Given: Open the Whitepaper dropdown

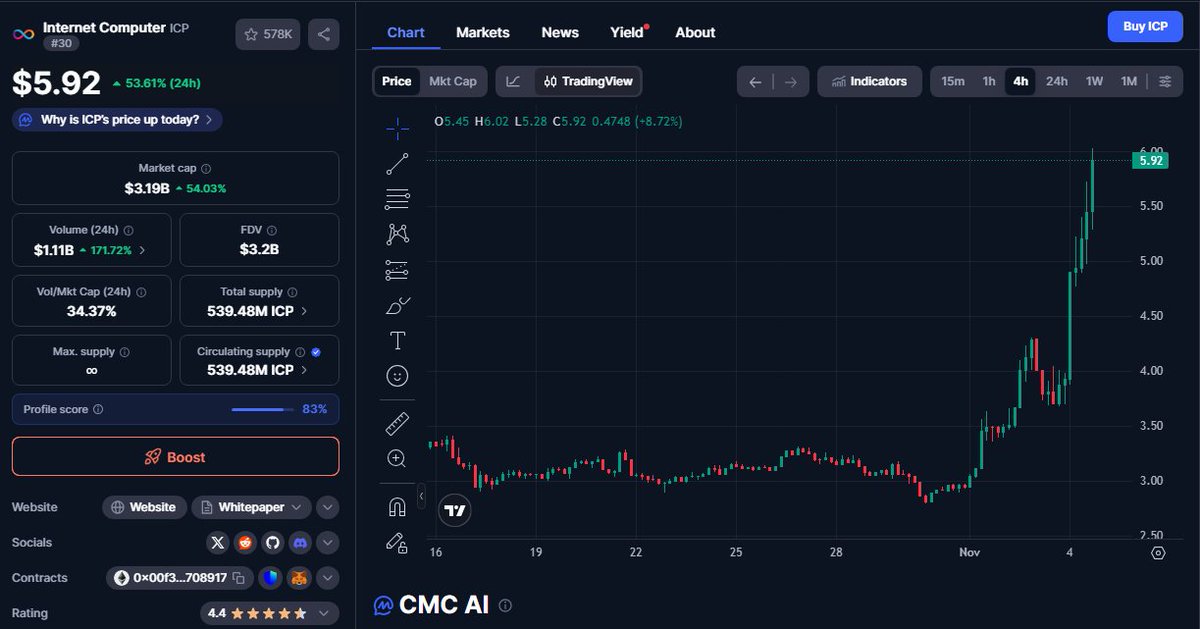Looking at the screenshot, I should pyautogui.click(x=251, y=507).
